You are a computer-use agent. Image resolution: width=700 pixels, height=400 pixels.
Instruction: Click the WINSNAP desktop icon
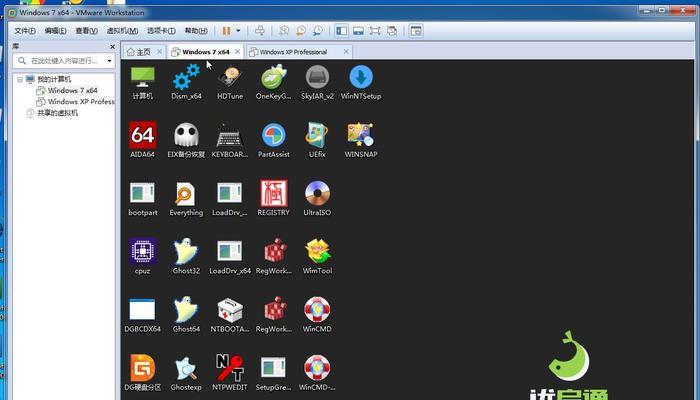361,140
